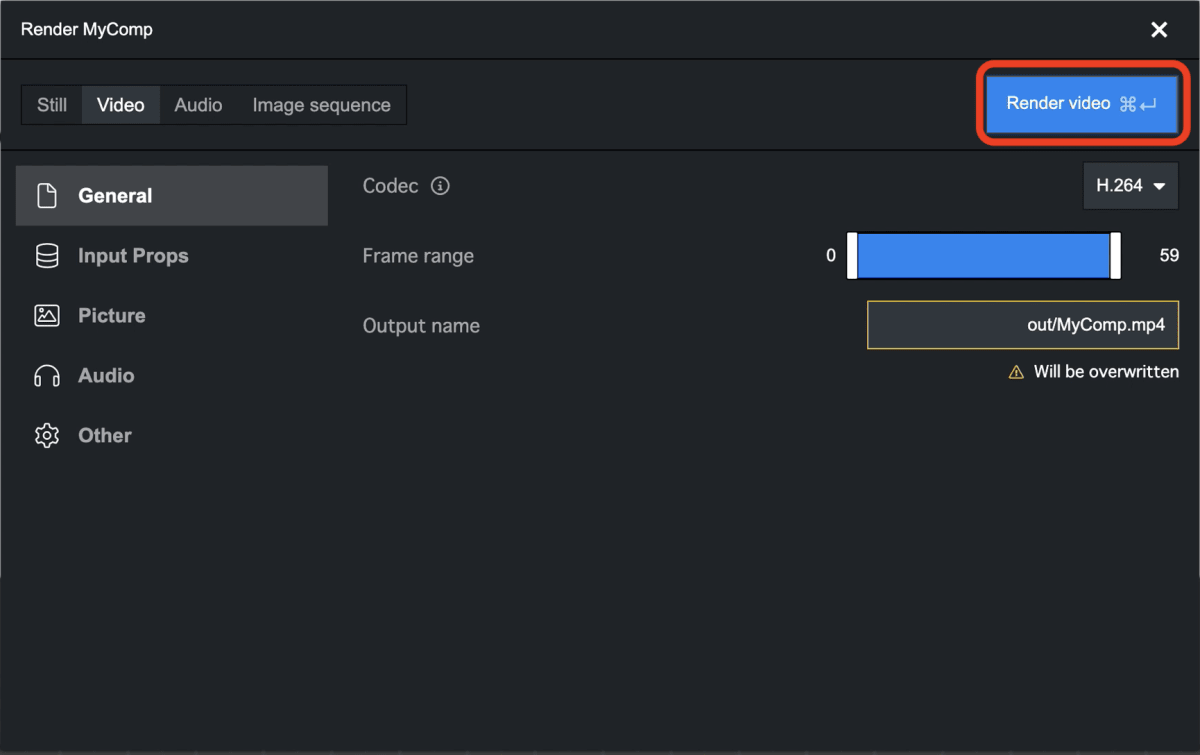Switch to the Still tab
Screen dimensions: 1200x755
pyautogui.click(x=52, y=105)
